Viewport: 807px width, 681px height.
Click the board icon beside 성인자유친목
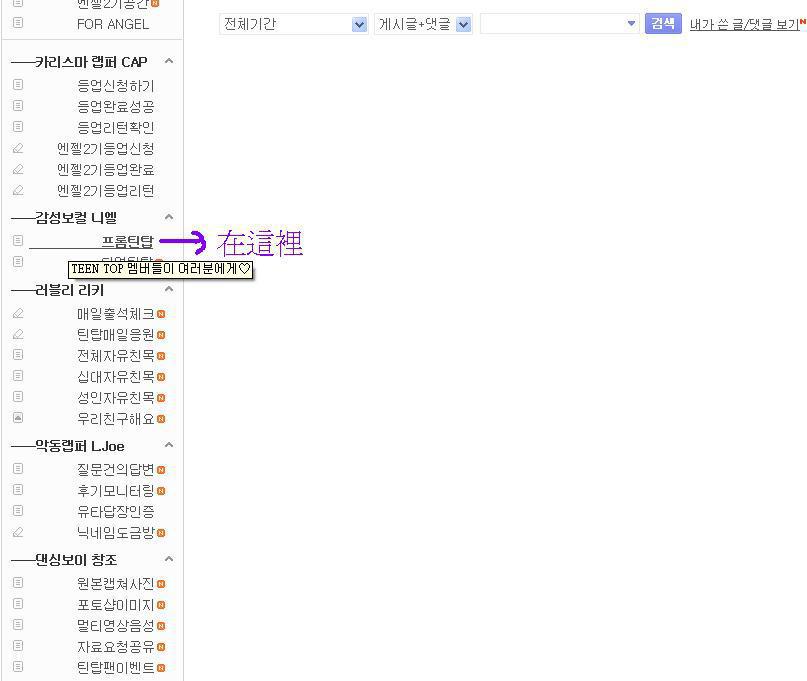point(18,396)
